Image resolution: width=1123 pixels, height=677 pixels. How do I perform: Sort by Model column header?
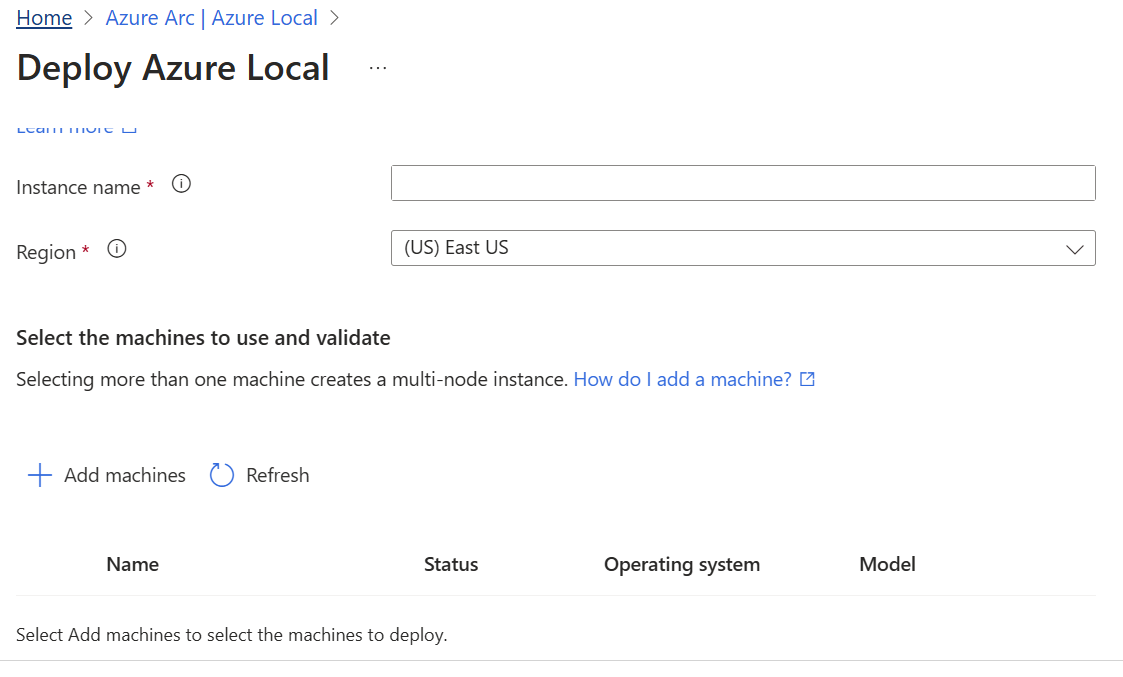(x=887, y=565)
